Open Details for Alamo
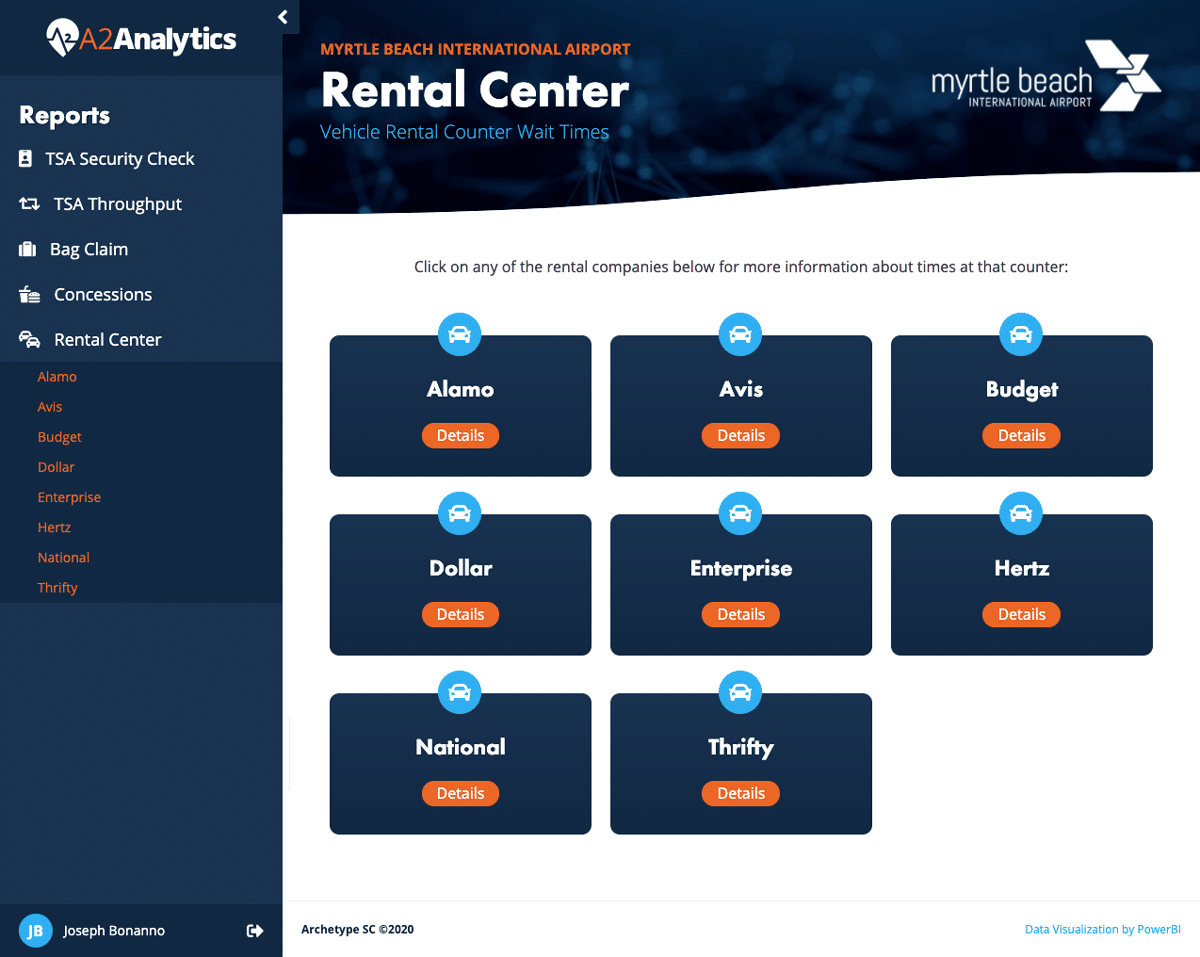 pos(460,436)
